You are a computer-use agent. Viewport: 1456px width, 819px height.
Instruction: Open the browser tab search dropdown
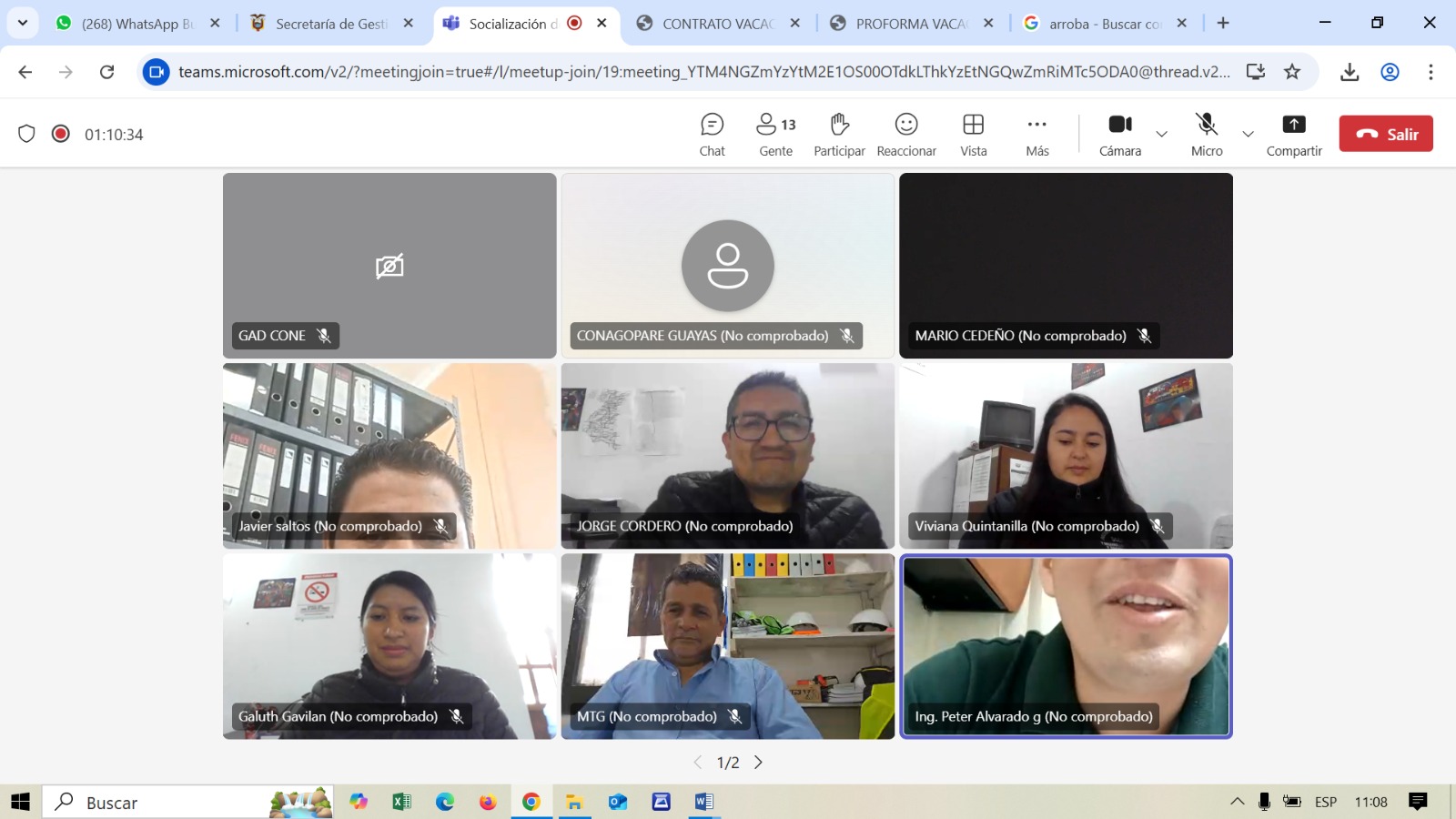pos(22,23)
